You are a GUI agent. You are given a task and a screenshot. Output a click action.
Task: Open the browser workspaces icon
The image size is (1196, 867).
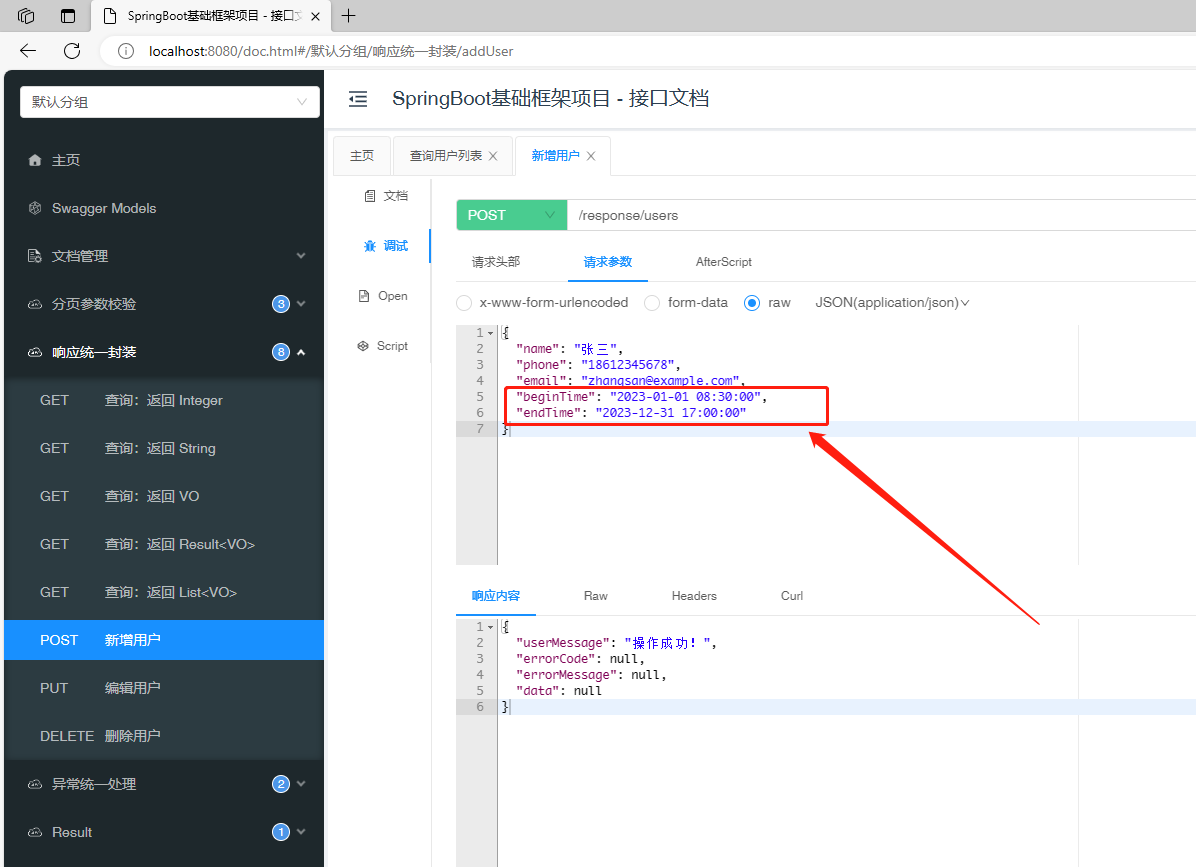coord(26,15)
